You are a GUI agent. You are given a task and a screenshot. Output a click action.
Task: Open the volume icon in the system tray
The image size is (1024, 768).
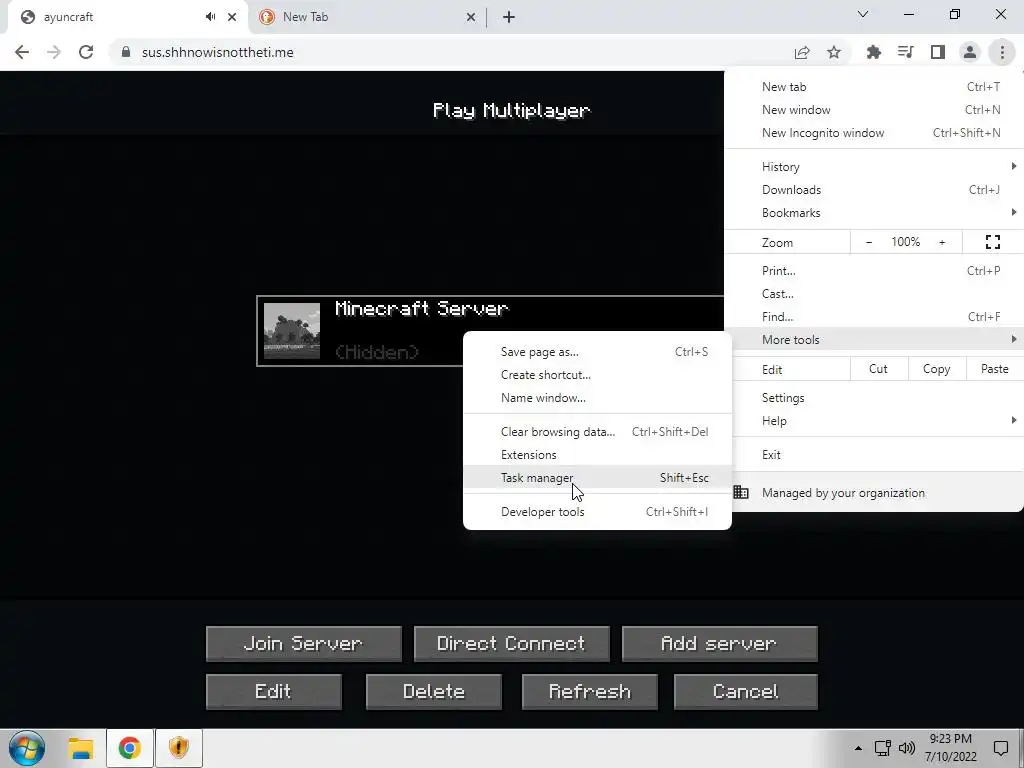[x=906, y=748]
